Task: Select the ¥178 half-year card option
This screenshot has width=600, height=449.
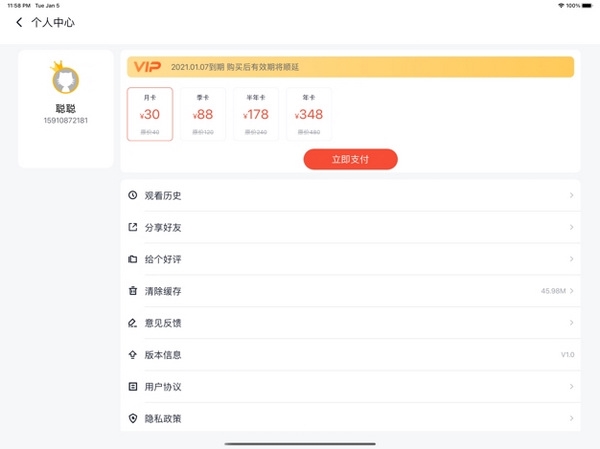Action: (x=256, y=114)
